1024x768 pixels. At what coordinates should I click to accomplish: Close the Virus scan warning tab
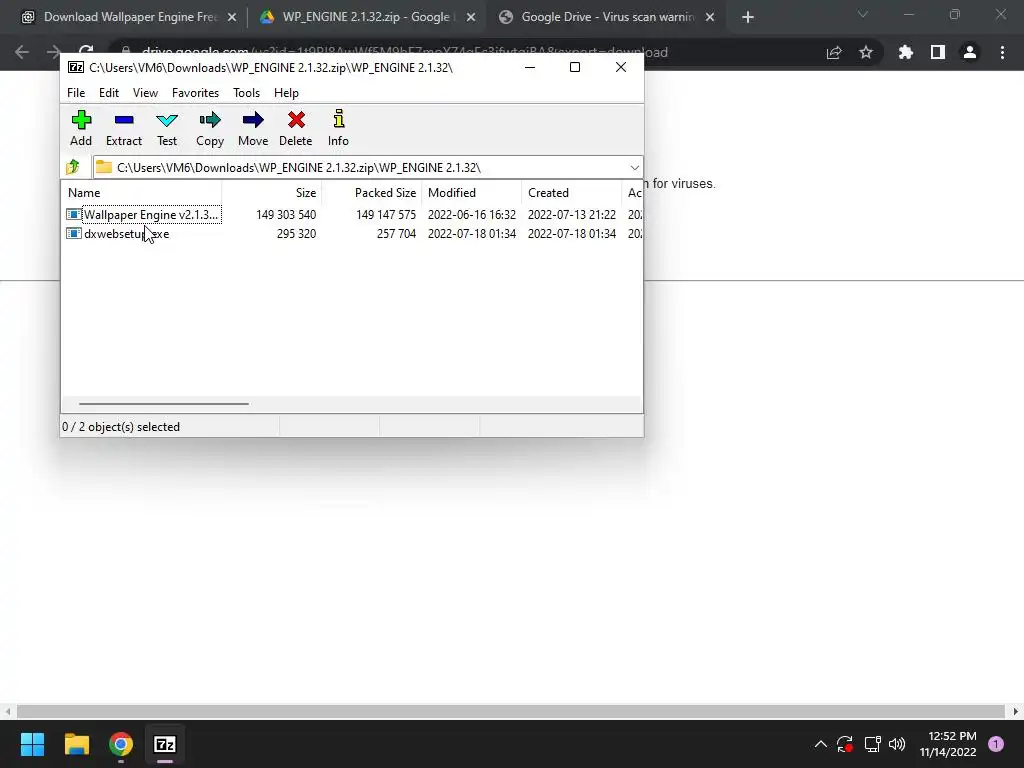tap(710, 18)
